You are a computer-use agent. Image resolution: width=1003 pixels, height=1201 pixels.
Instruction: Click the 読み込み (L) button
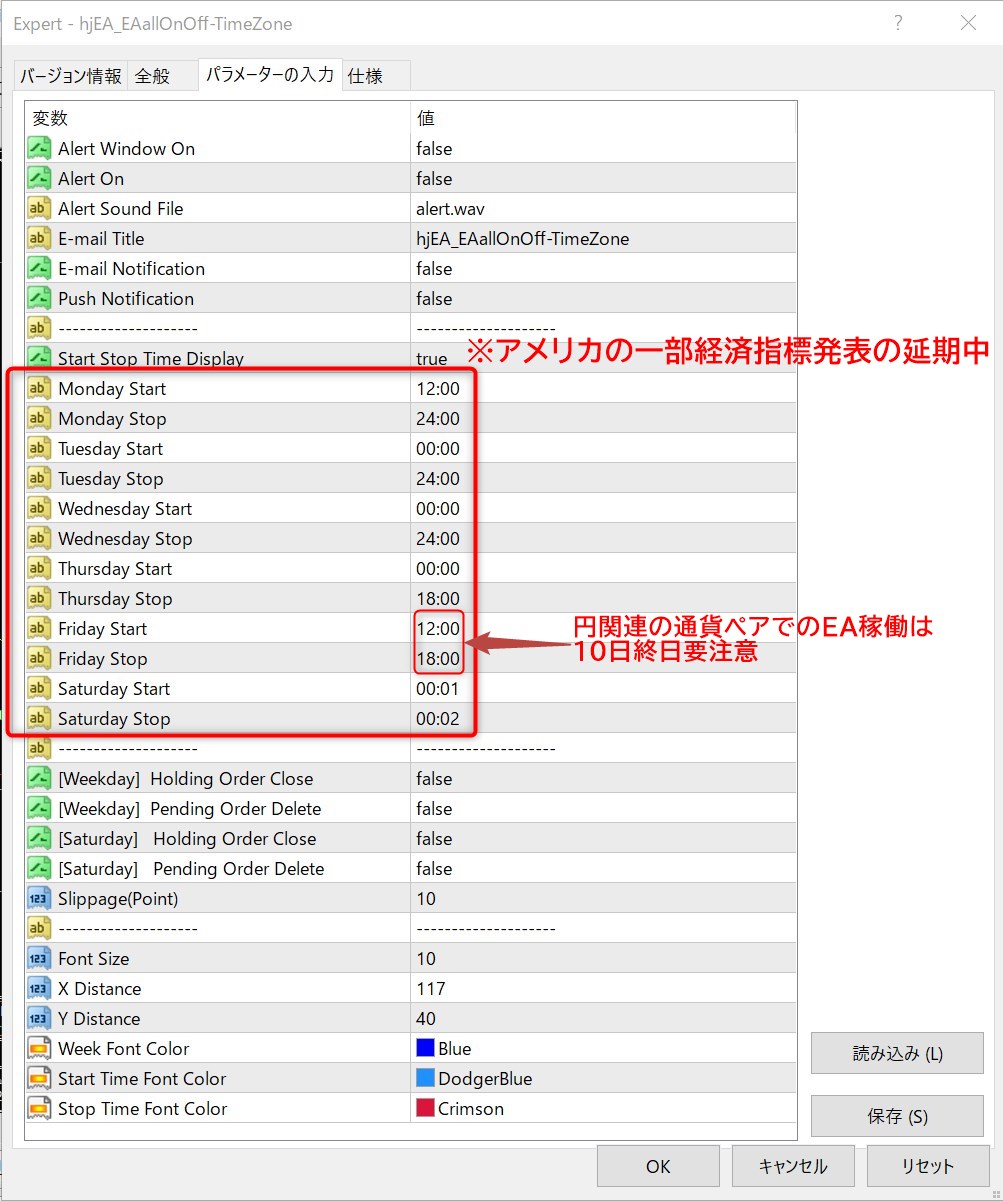click(897, 1053)
